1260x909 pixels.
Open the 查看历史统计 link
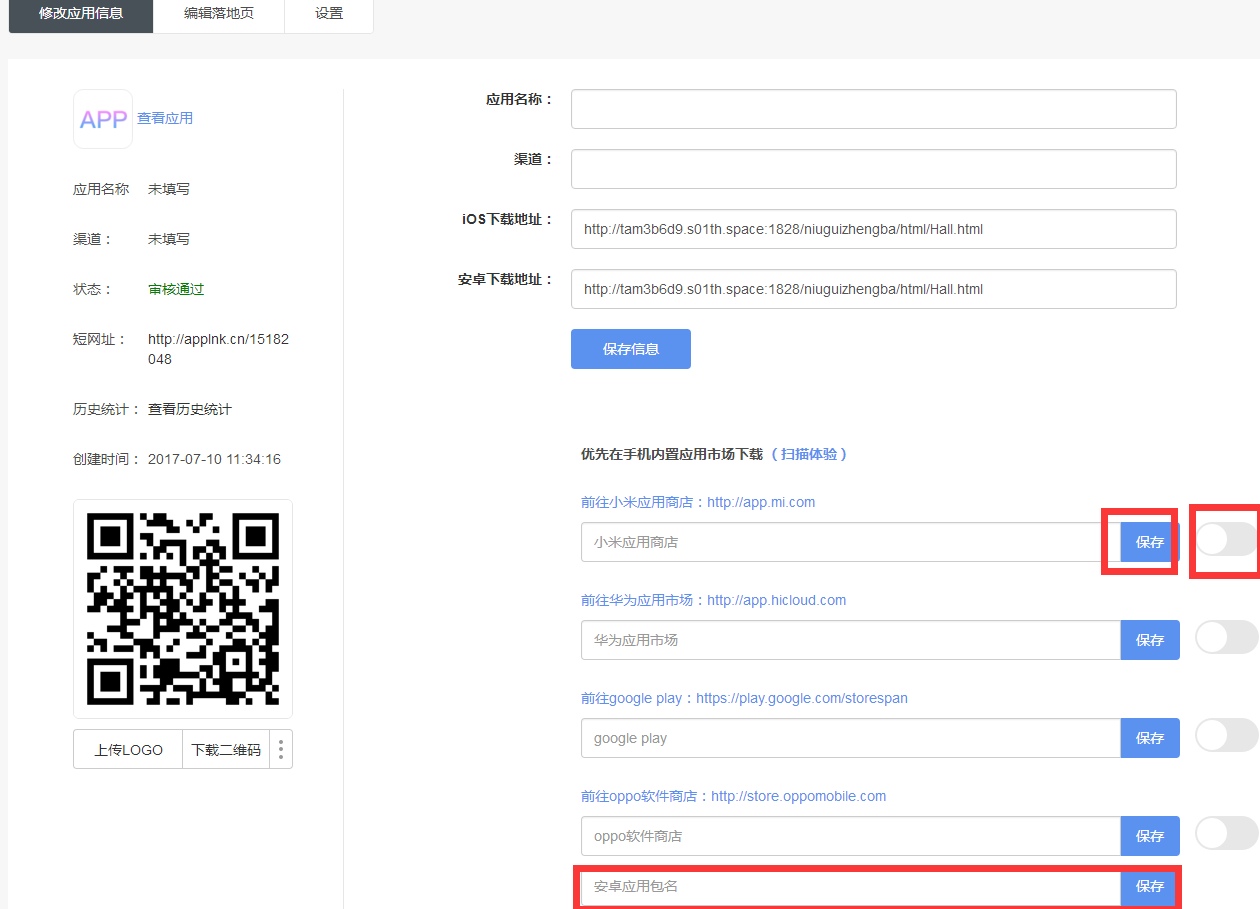190,409
